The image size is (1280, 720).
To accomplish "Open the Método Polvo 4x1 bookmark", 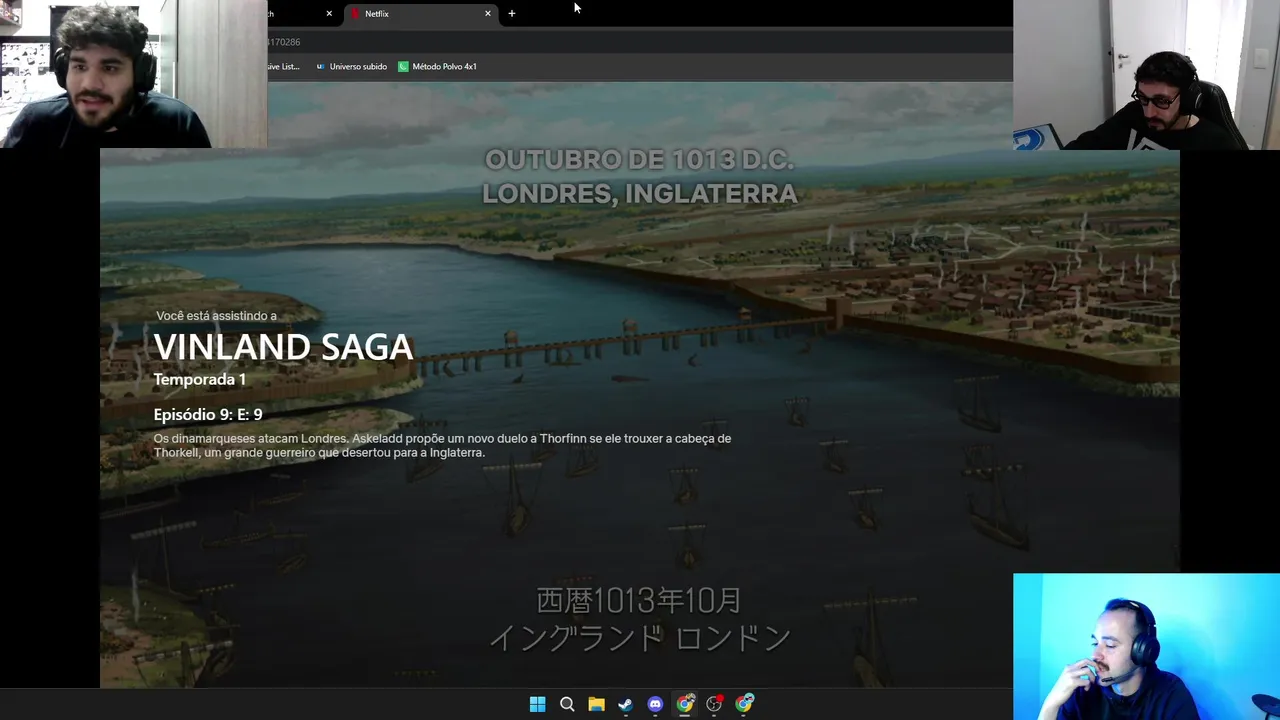I will point(437,66).
